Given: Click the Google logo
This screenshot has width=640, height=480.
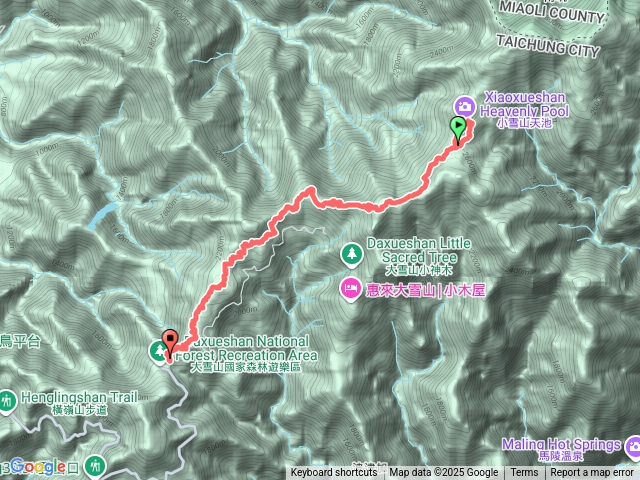Looking at the screenshot, I should point(39,467).
